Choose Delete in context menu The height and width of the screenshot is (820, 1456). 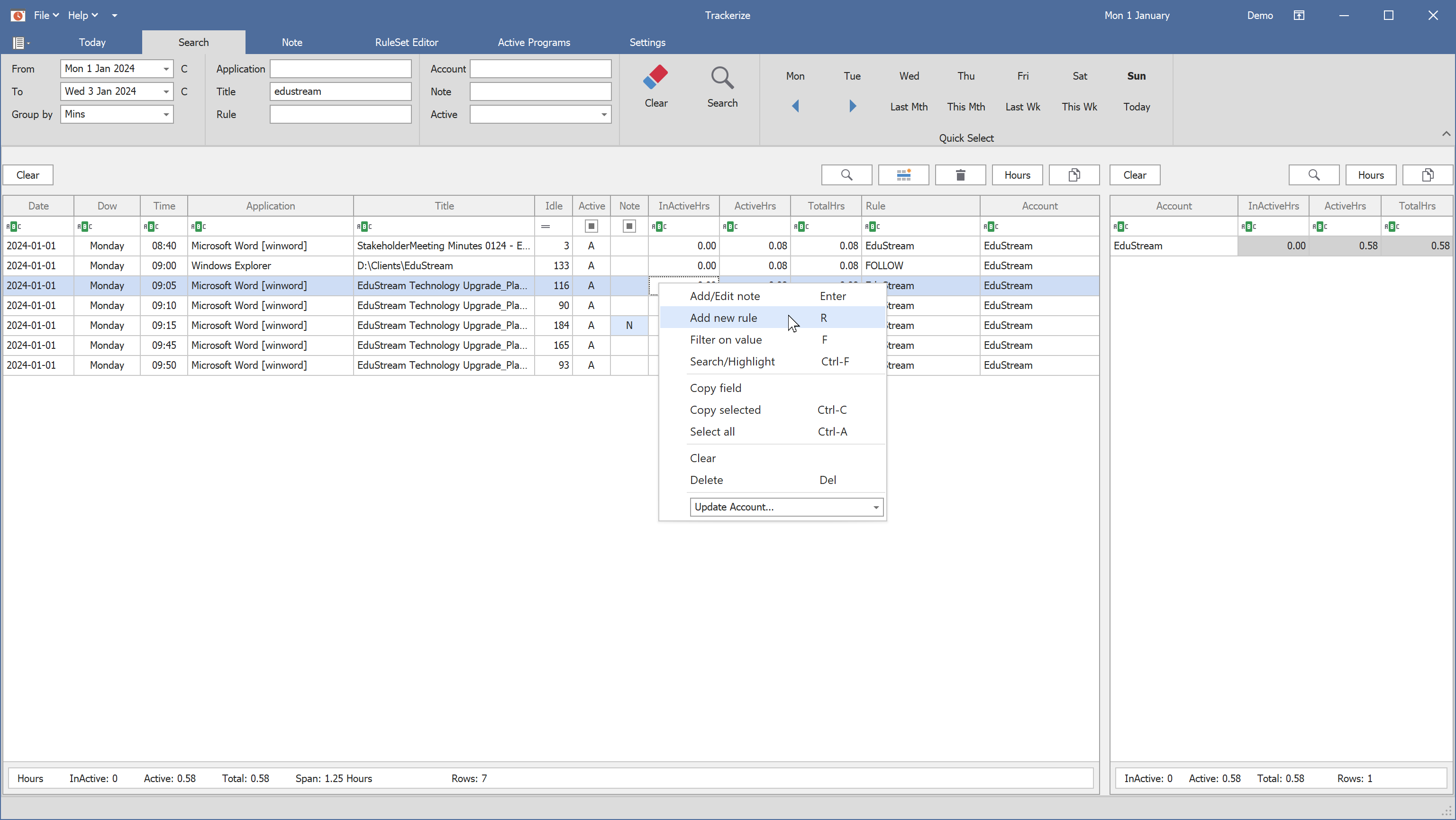[x=772, y=480]
